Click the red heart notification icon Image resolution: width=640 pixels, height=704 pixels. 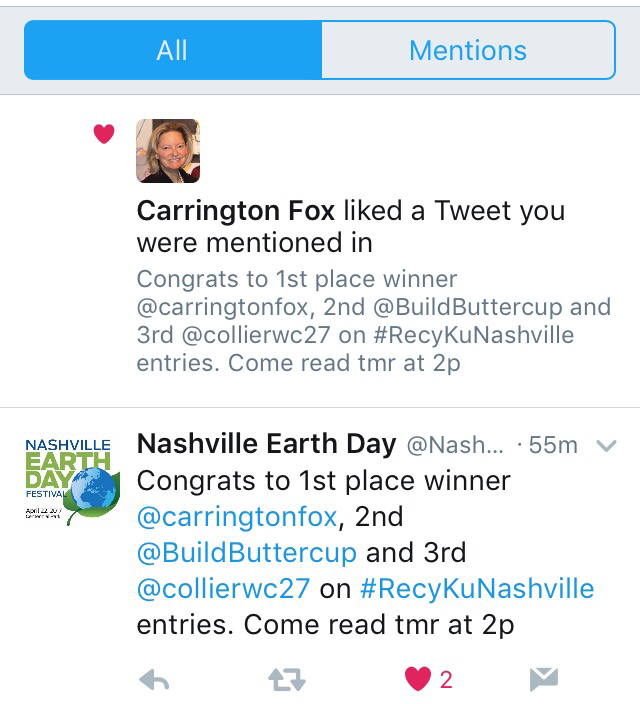[x=104, y=133]
